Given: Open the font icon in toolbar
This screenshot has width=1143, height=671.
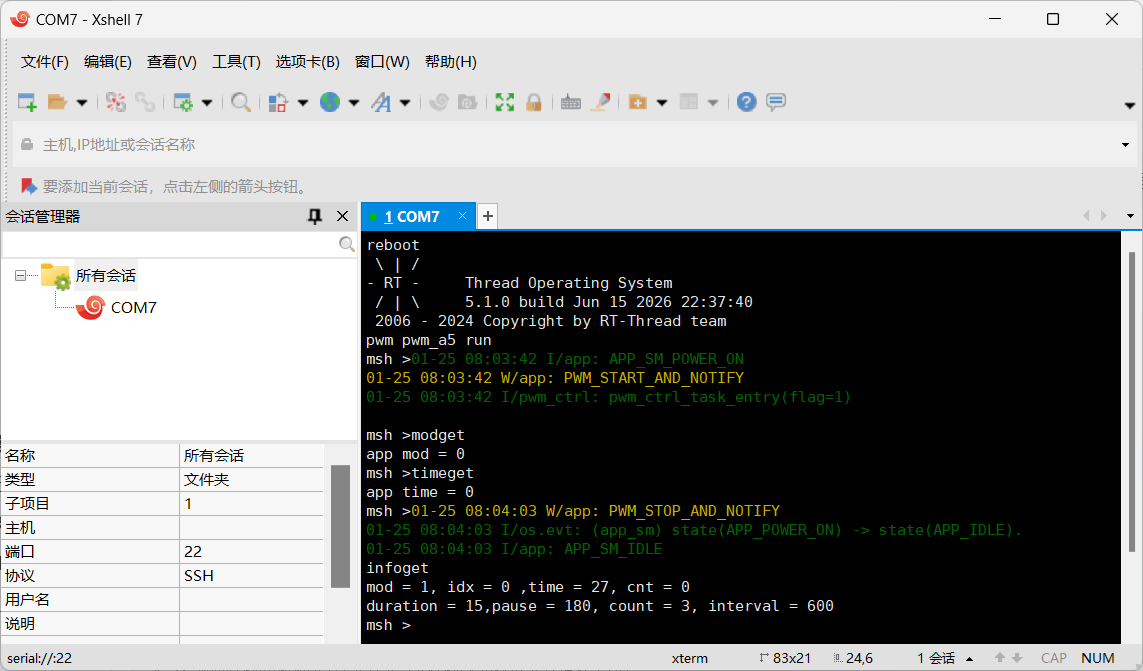Looking at the screenshot, I should [x=381, y=102].
